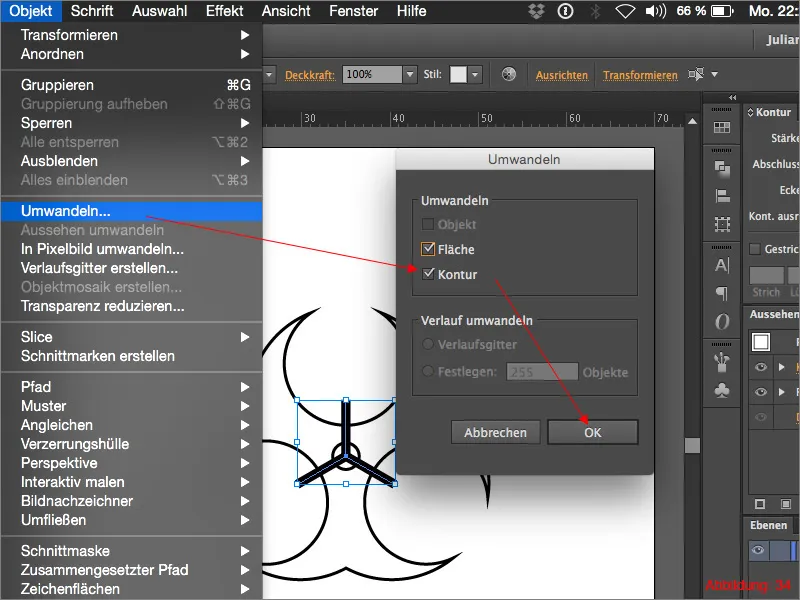Open the Transform panel icon
This screenshot has height=600, width=800.
721,224
